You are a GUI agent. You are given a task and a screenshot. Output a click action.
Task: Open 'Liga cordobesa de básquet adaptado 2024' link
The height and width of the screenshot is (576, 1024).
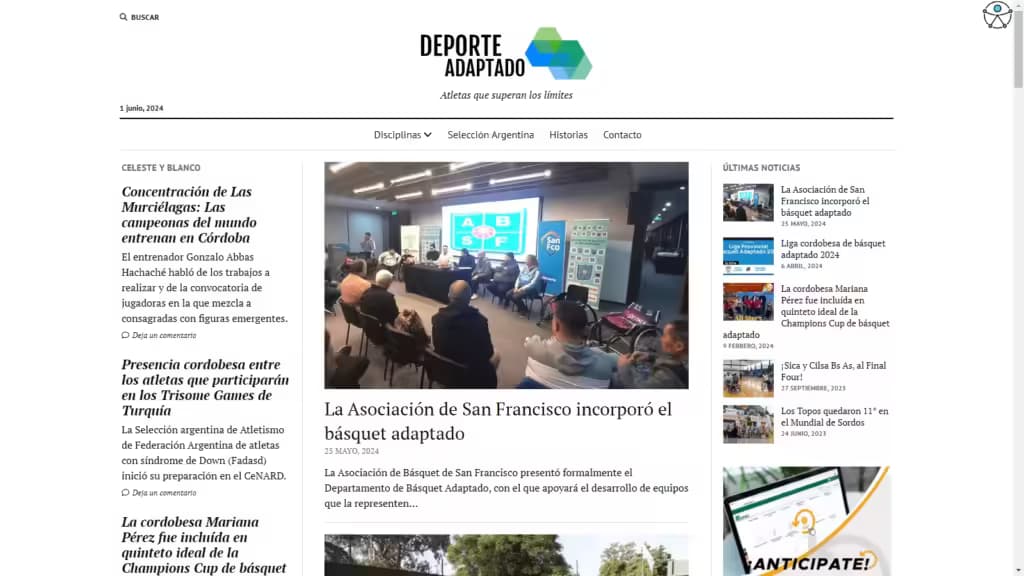pos(832,249)
